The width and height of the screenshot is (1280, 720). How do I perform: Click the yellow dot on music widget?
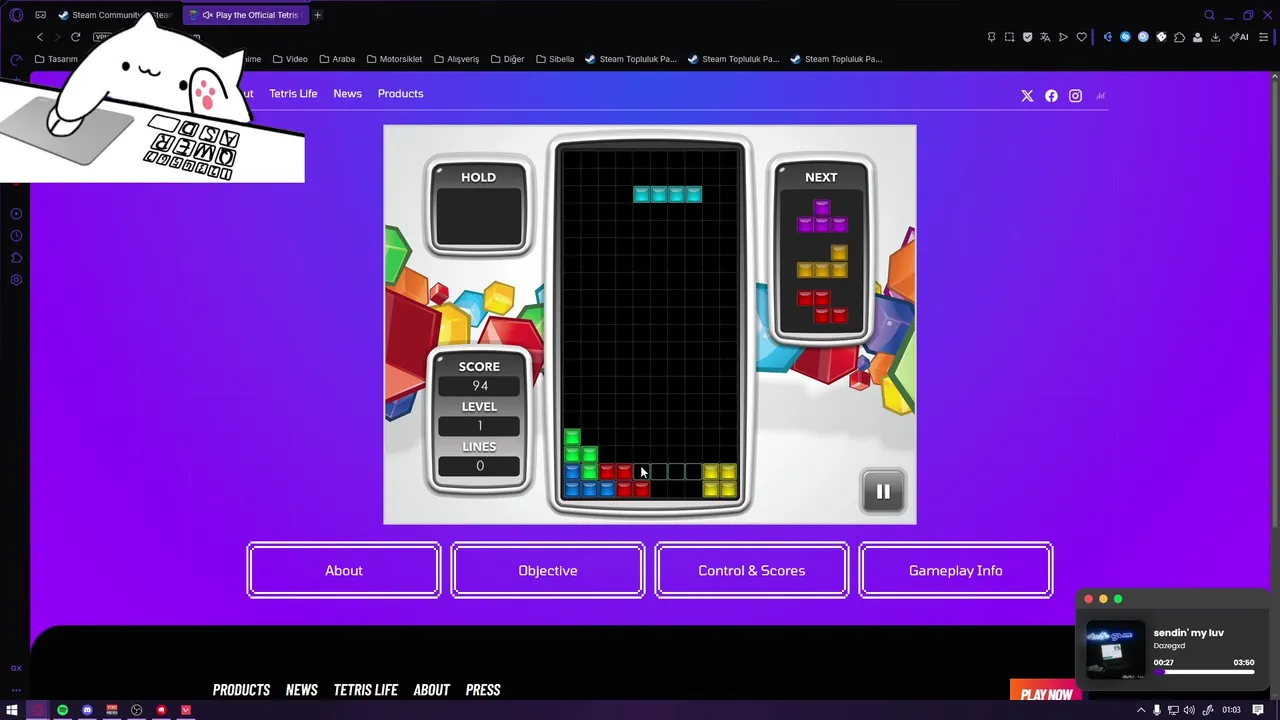(1103, 599)
